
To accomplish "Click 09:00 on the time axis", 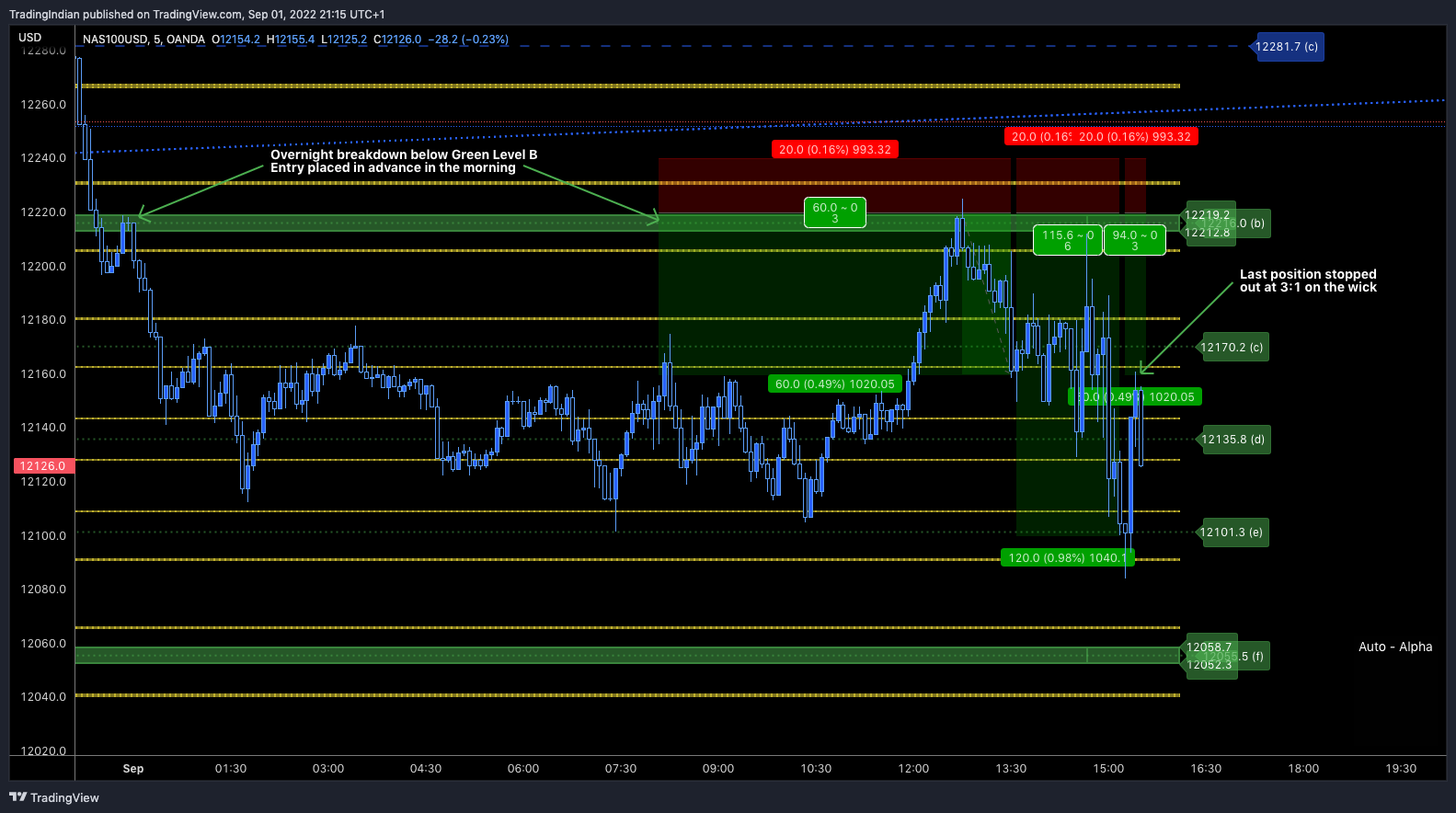I will coord(718,769).
